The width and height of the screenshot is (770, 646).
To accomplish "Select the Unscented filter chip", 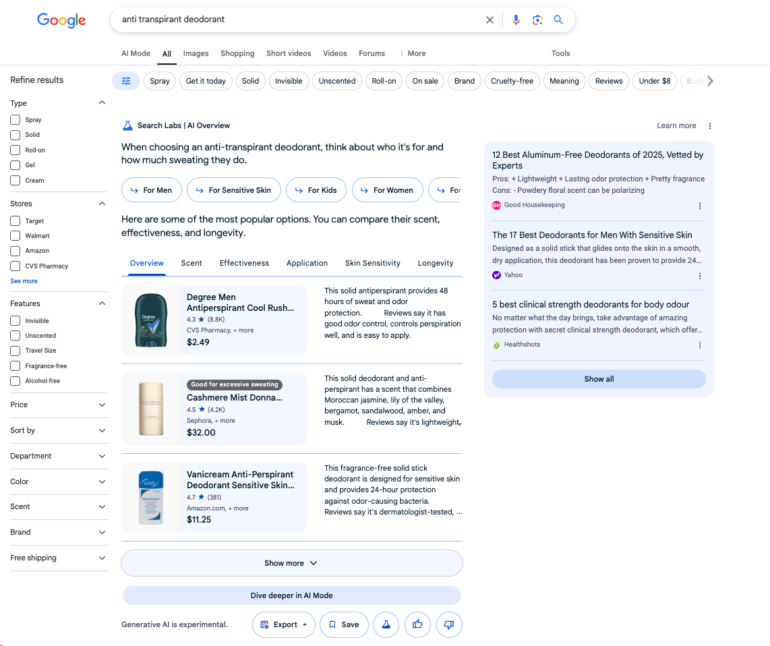I will (337, 81).
